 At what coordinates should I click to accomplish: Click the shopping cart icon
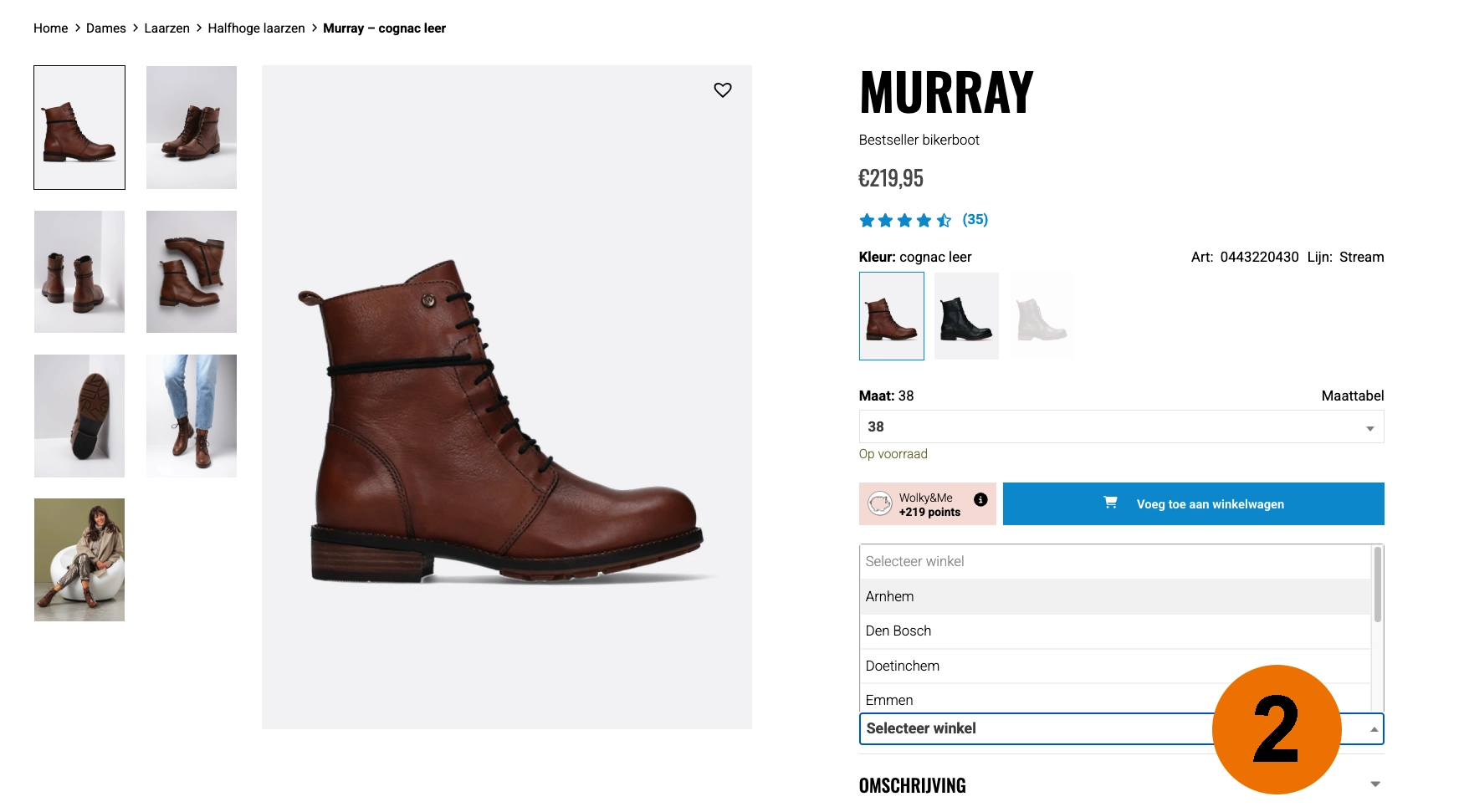pos(1110,503)
